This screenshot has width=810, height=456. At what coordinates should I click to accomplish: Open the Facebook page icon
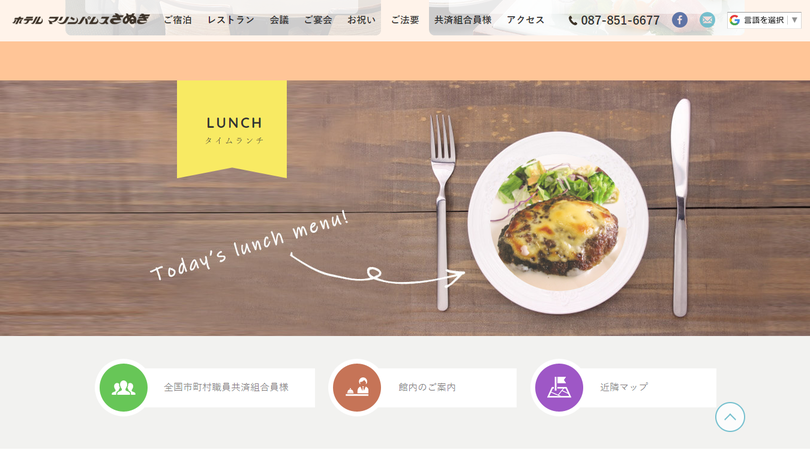click(x=679, y=20)
